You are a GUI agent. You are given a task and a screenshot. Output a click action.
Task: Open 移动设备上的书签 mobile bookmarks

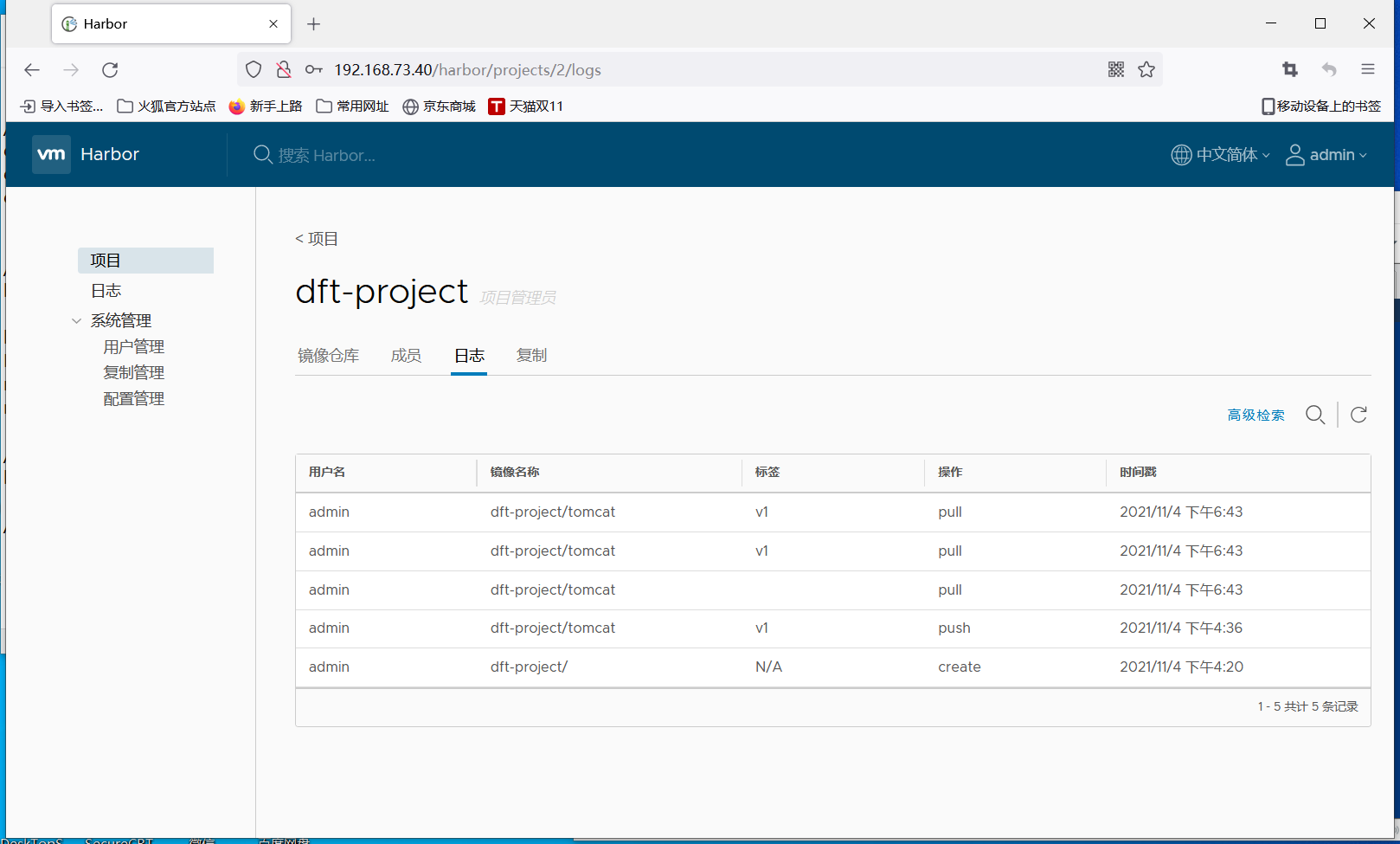[1320, 106]
